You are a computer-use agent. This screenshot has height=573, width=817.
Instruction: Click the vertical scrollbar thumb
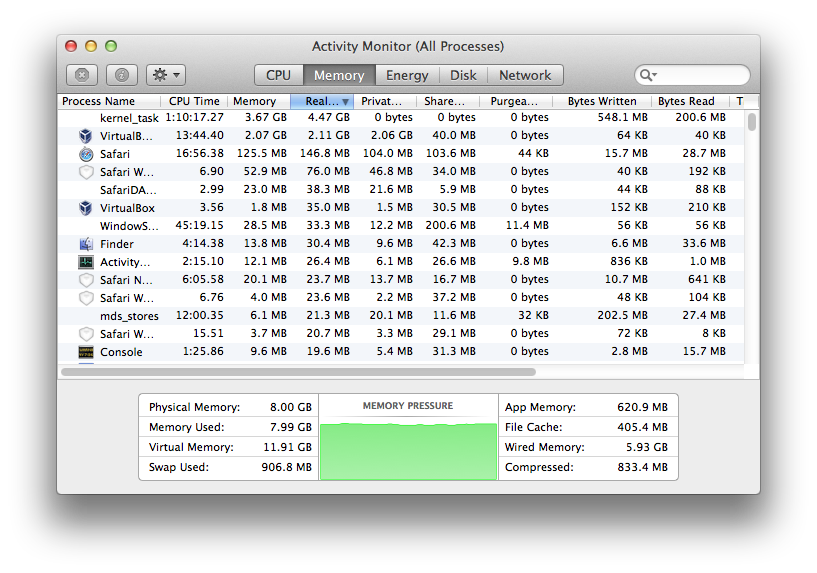[751, 121]
